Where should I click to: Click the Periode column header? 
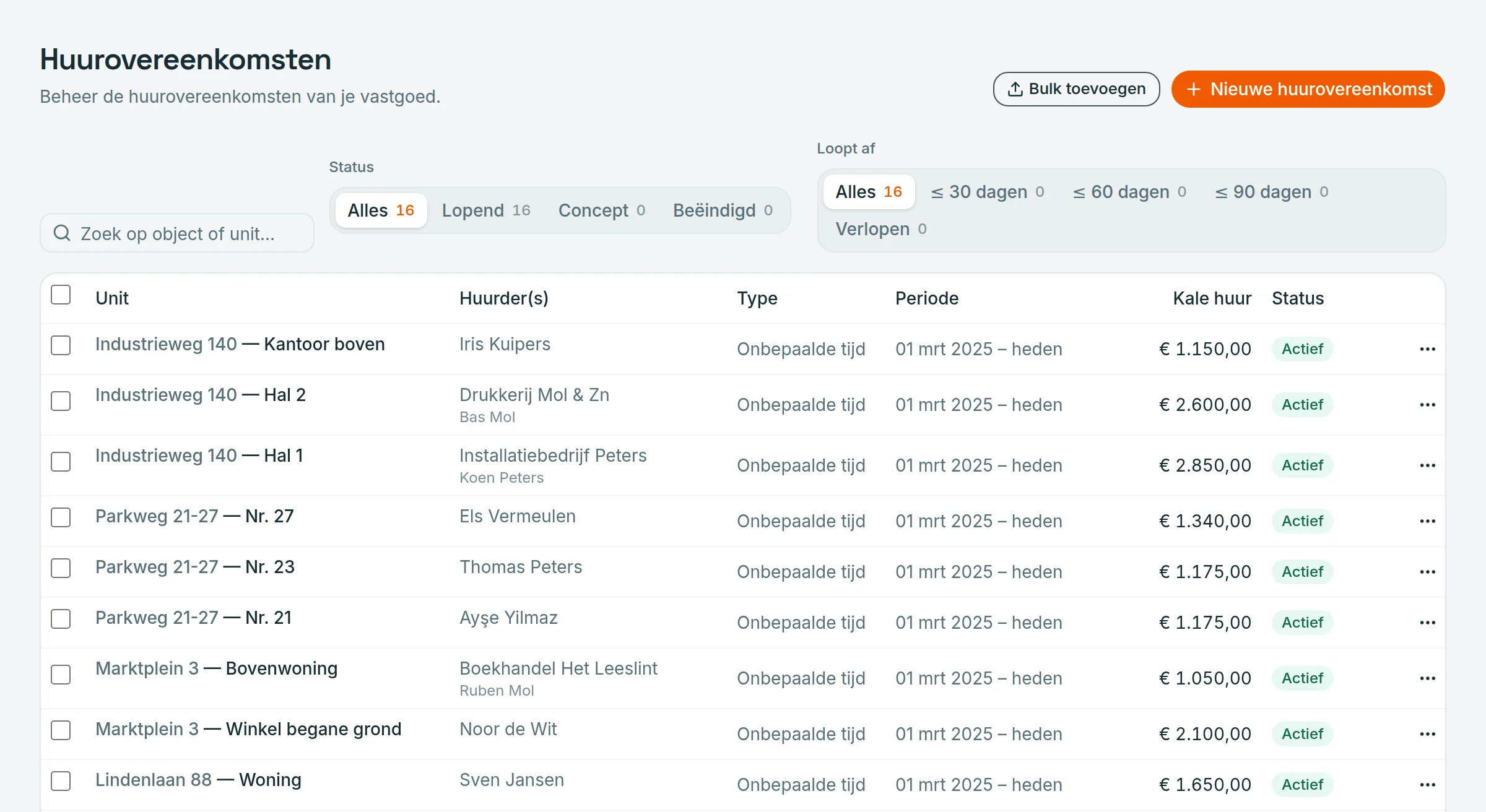click(927, 298)
